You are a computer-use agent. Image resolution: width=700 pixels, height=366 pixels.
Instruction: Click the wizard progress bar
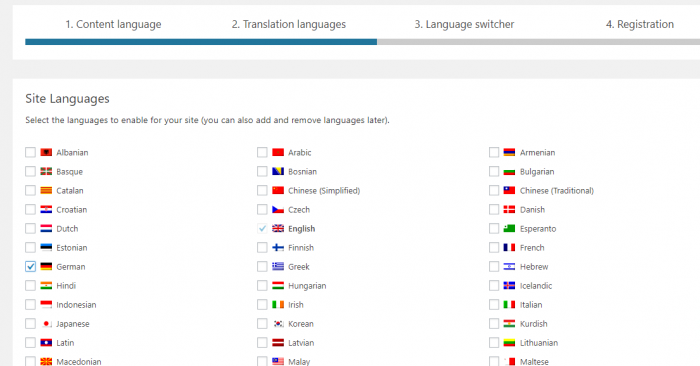point(362,42)
